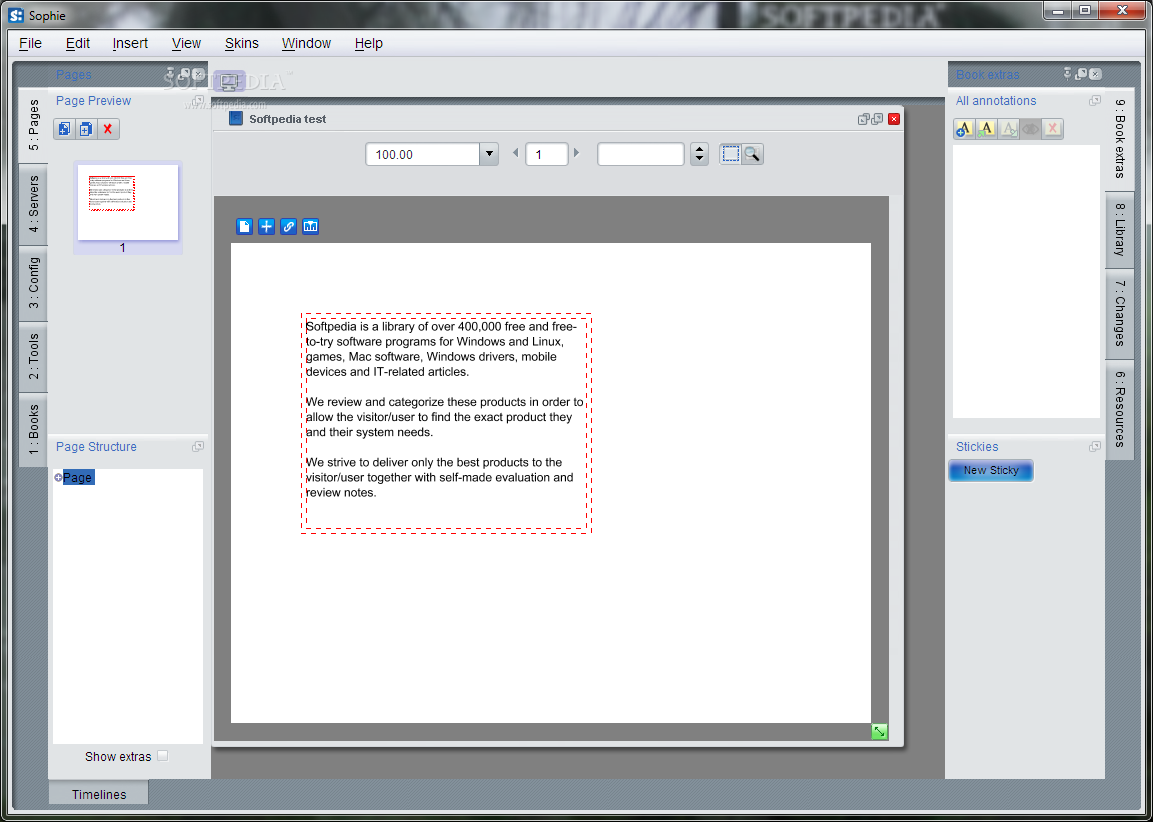Click the green resize handle on the page

tap(879, 732)
